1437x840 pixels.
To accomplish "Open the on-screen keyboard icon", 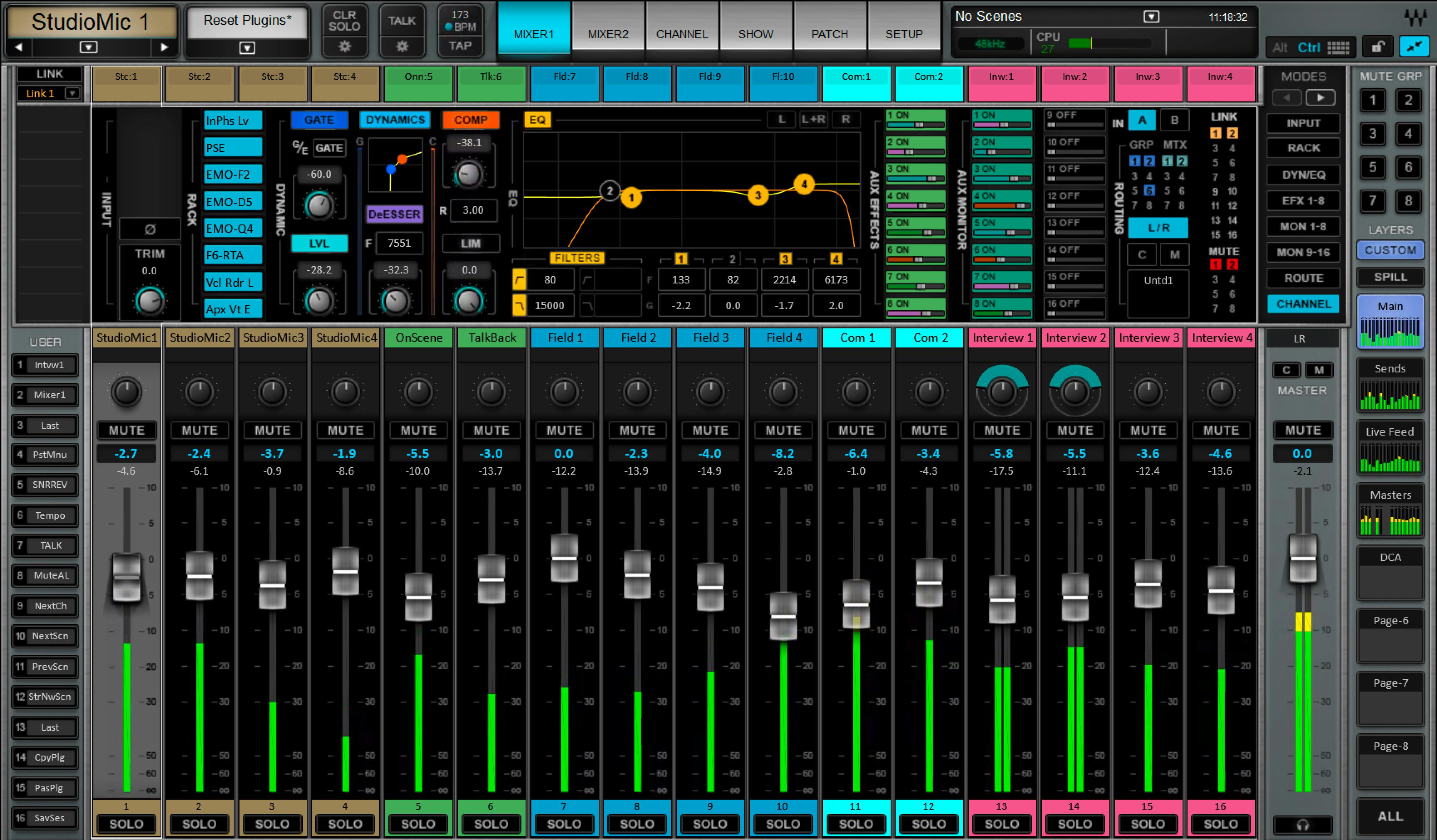I will pos(1338,47).
